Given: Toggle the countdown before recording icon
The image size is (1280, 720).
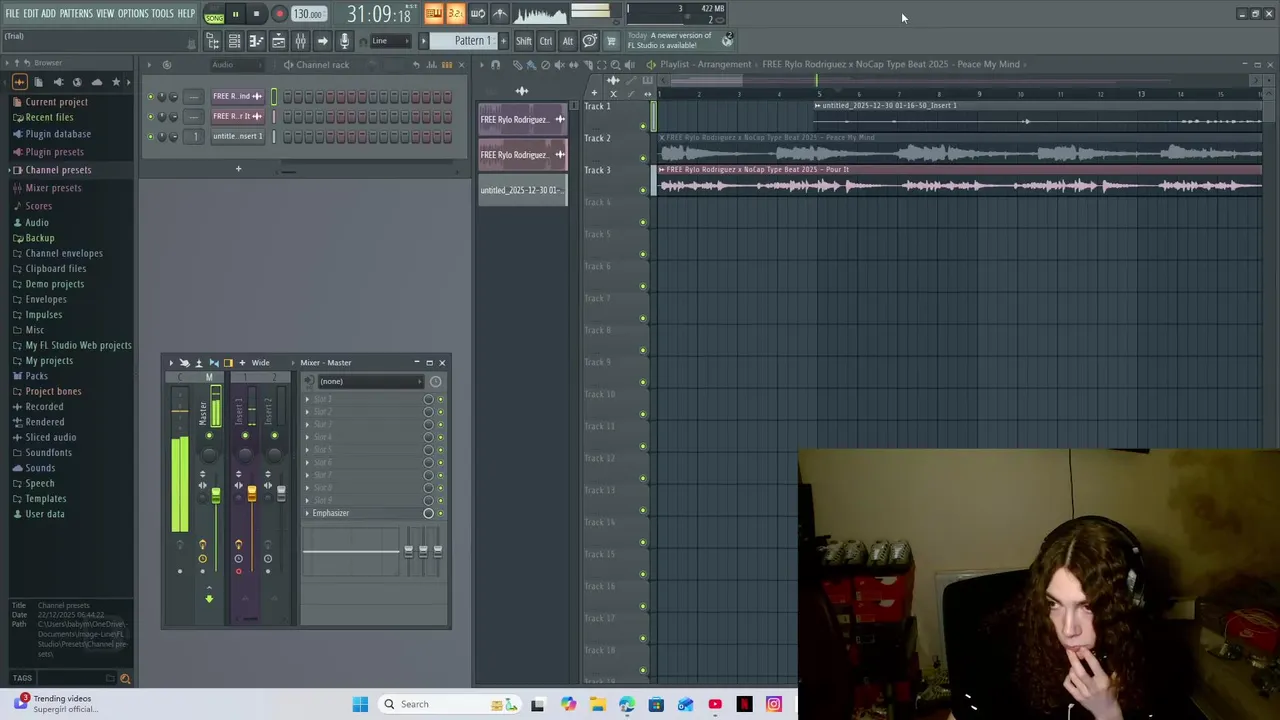Looking at the screenshot, I should click(455, 14).
